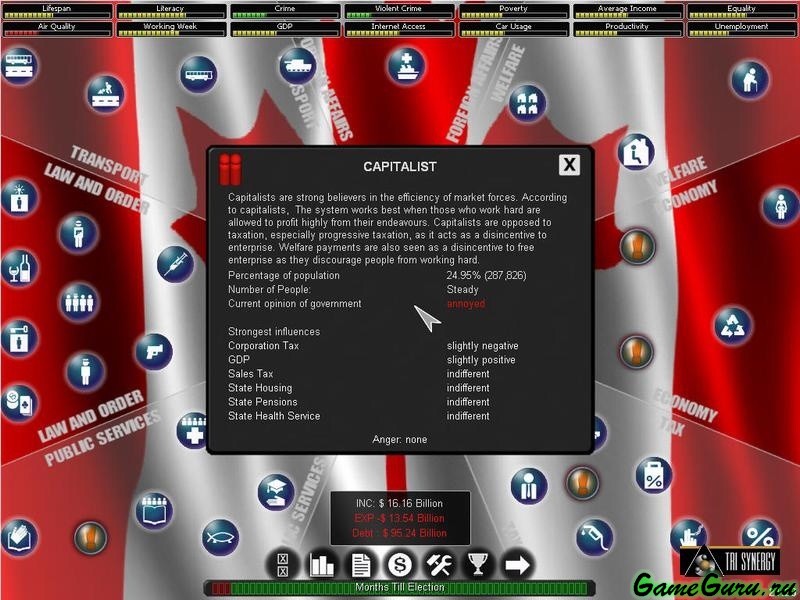Click the GDP indicator bar at top
This screenshot has width=800, height=600.
tap(285, 29)
